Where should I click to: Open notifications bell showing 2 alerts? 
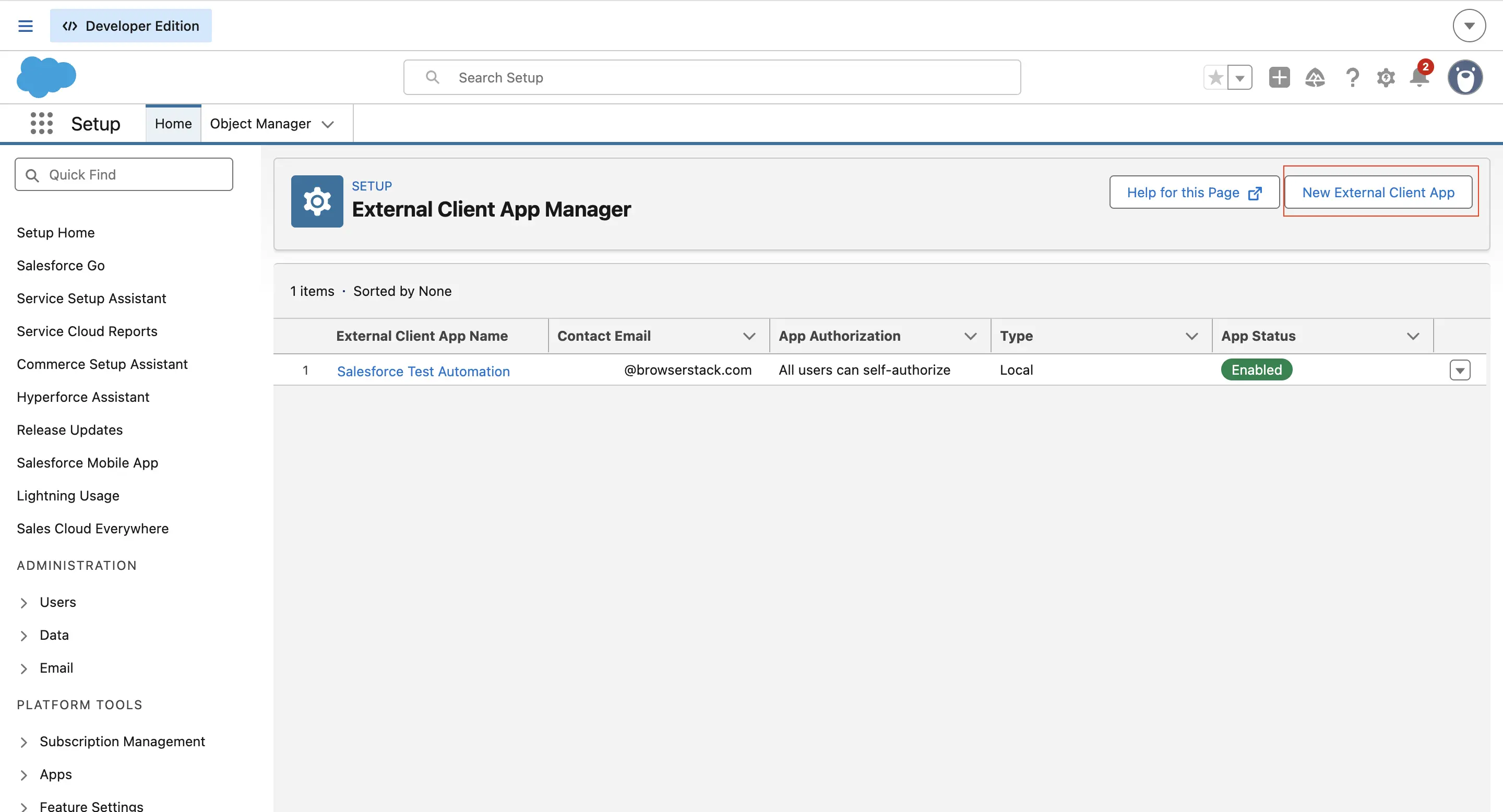click(x=1419, y=78)
